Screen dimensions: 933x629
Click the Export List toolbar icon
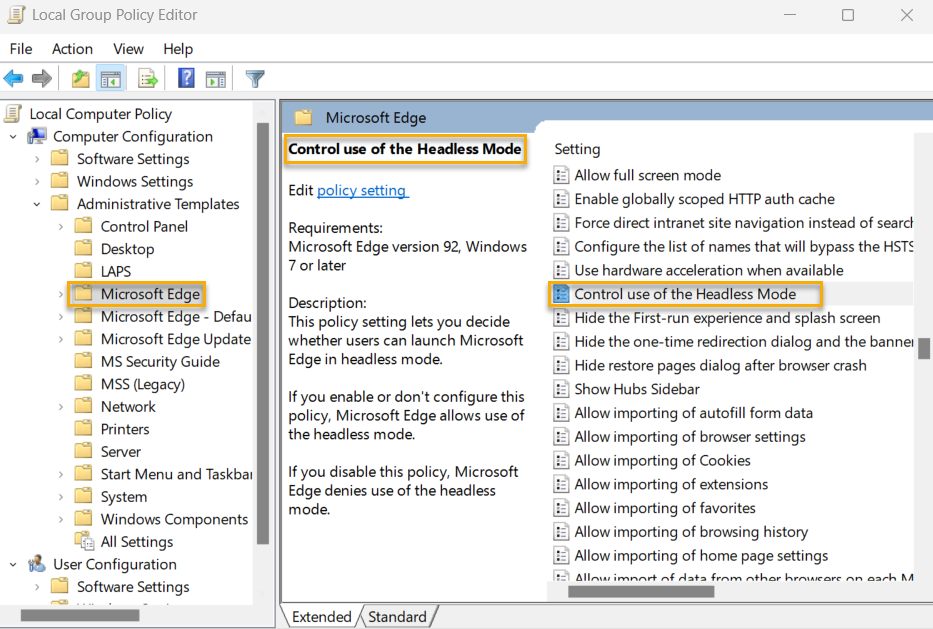(148, 79)
